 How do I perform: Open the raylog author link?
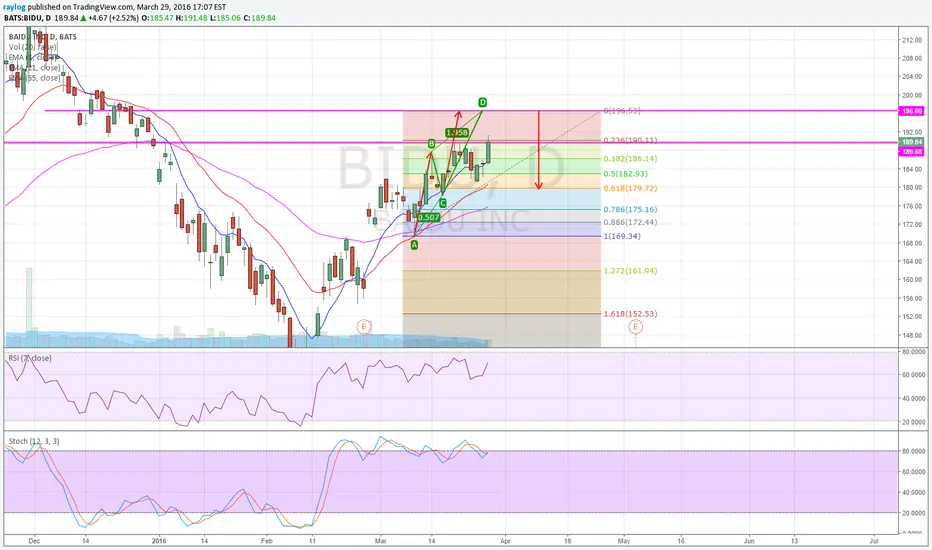tap(15, 7)
